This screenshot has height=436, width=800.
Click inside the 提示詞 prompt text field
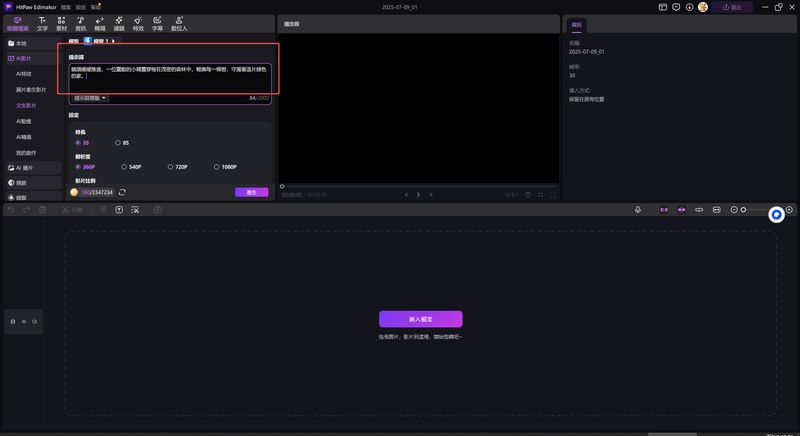[x=170, y=75]
